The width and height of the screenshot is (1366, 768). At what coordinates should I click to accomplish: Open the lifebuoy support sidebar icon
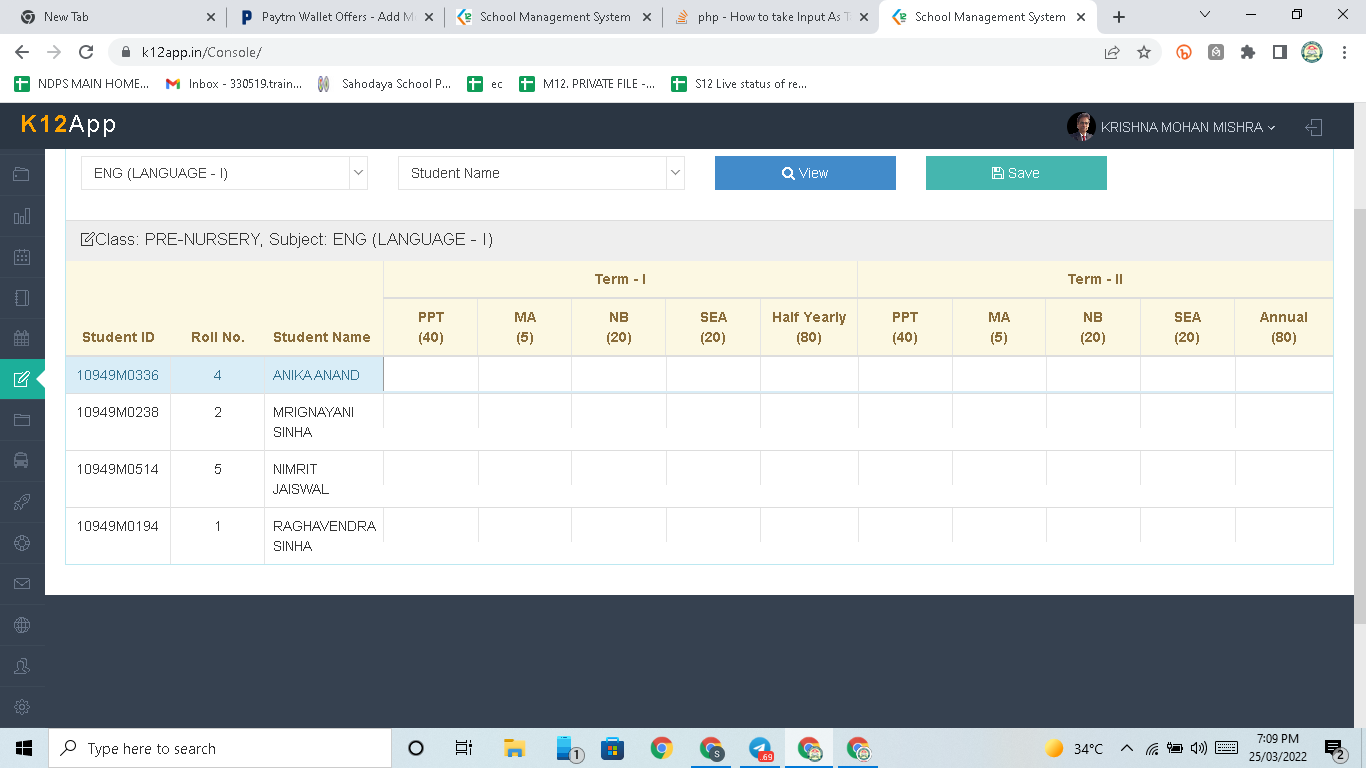22,543
